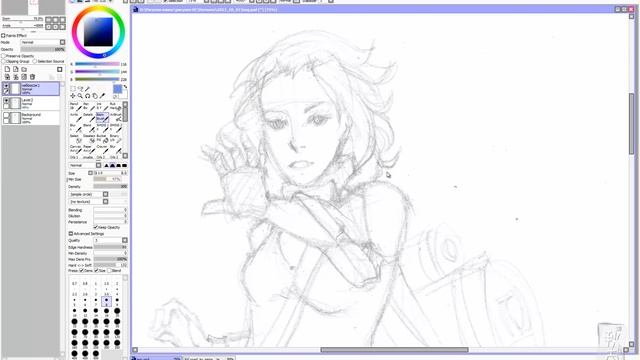This screenshot has width=640, height=360.
Task: Adjust the red channel slider
Action: click(97, 64)
